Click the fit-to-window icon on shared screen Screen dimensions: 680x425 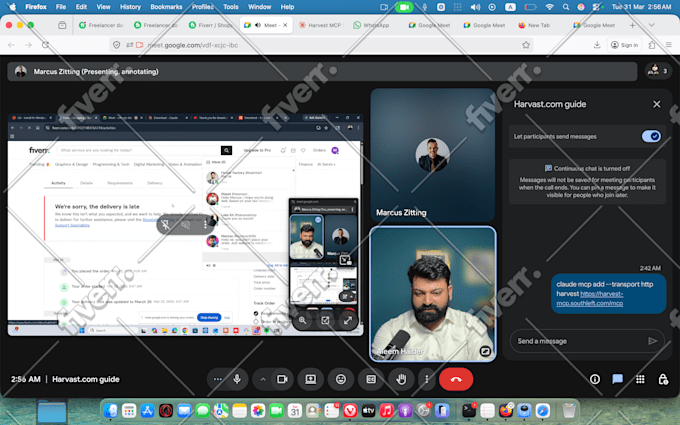(x=325, y=320)
